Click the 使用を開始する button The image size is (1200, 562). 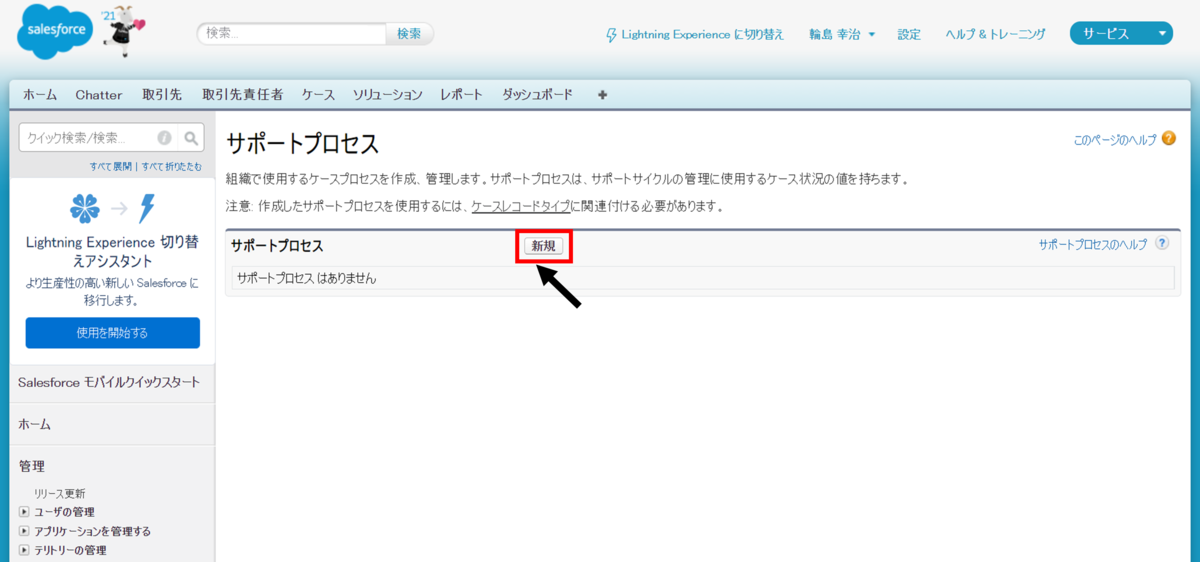[x=112, y=333]
